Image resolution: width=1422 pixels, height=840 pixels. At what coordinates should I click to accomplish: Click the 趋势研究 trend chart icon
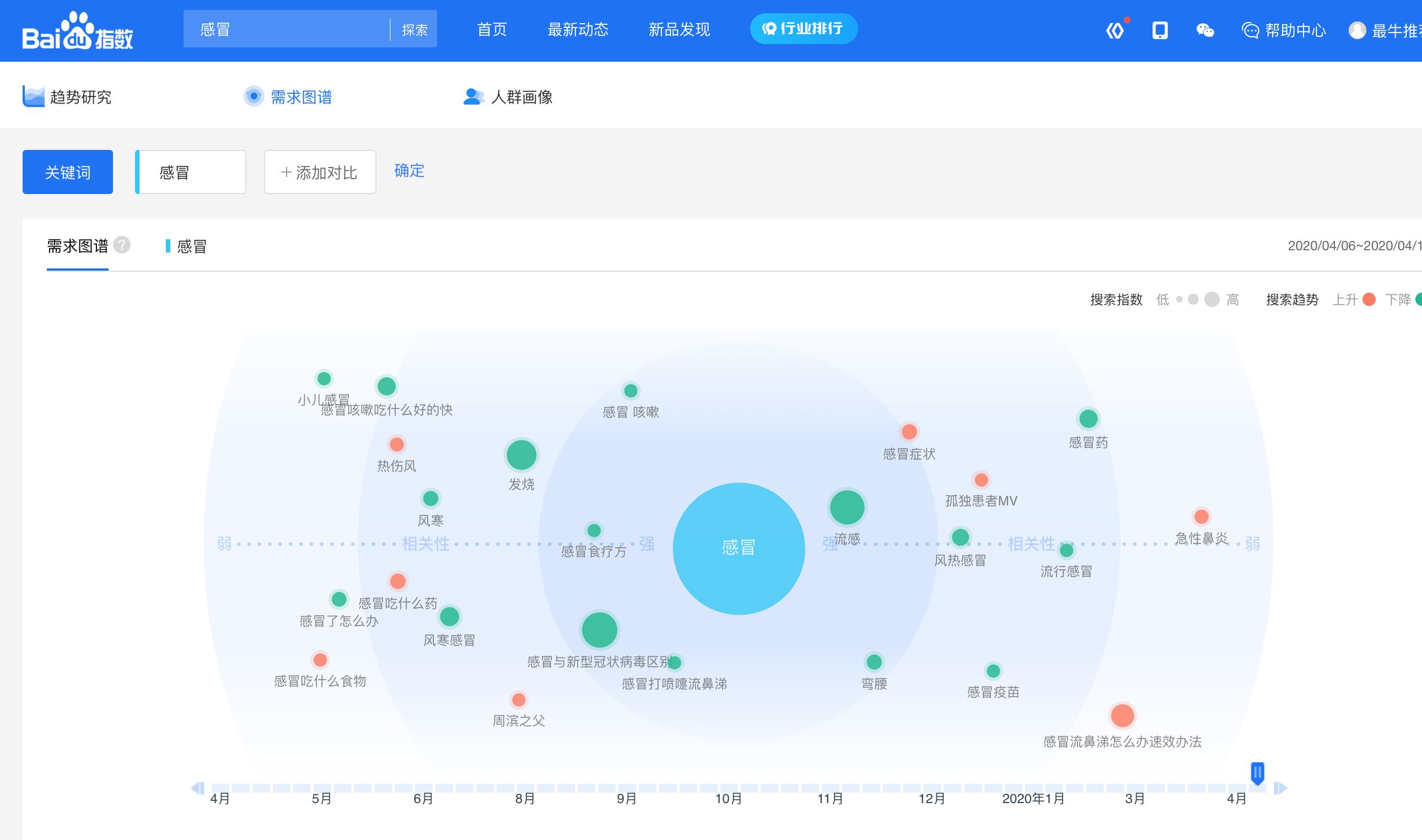coord(34,96)
